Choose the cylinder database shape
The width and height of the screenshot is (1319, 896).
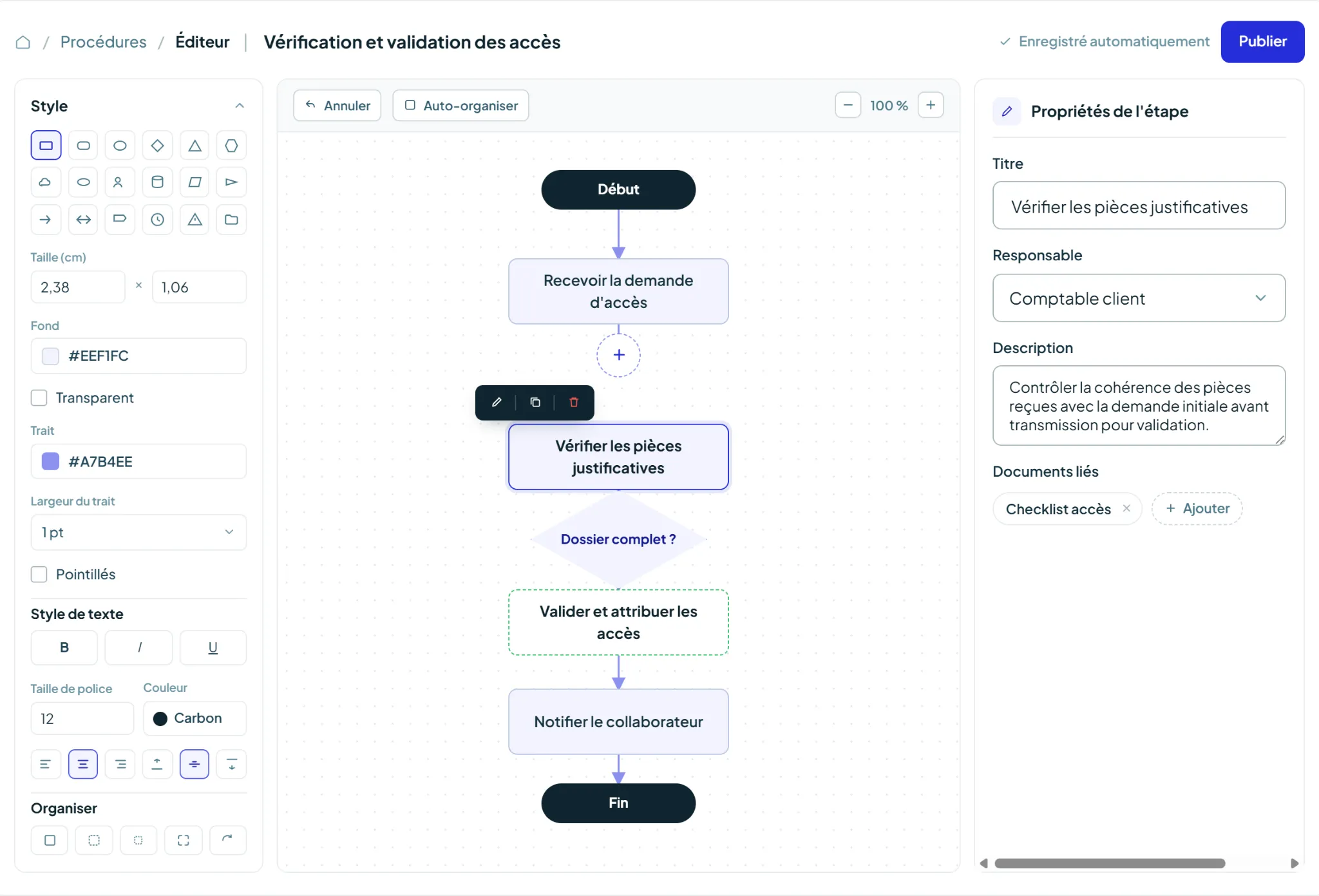click(x=157, y=182)
